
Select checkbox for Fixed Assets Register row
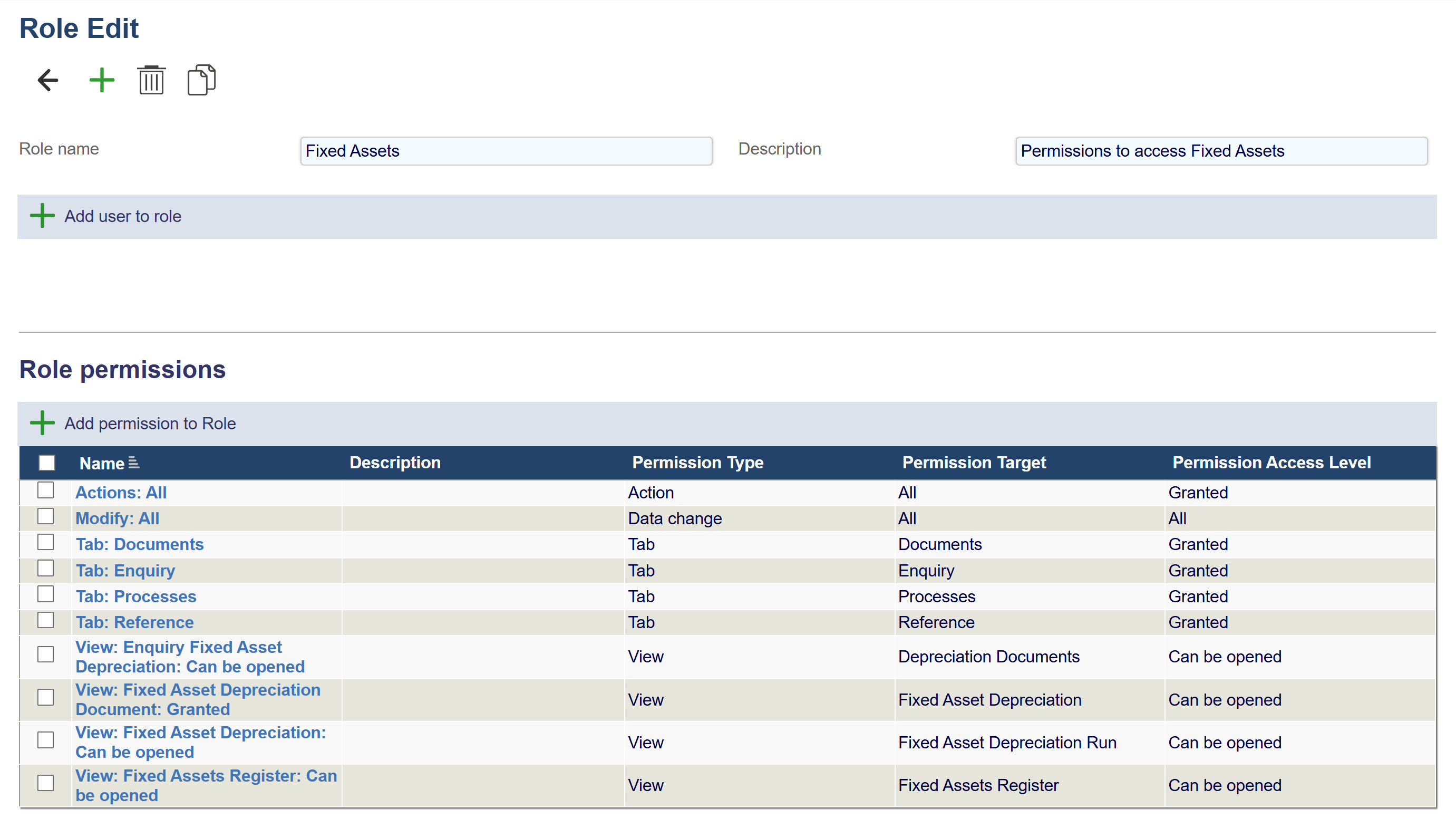click(x=45, y=783)
